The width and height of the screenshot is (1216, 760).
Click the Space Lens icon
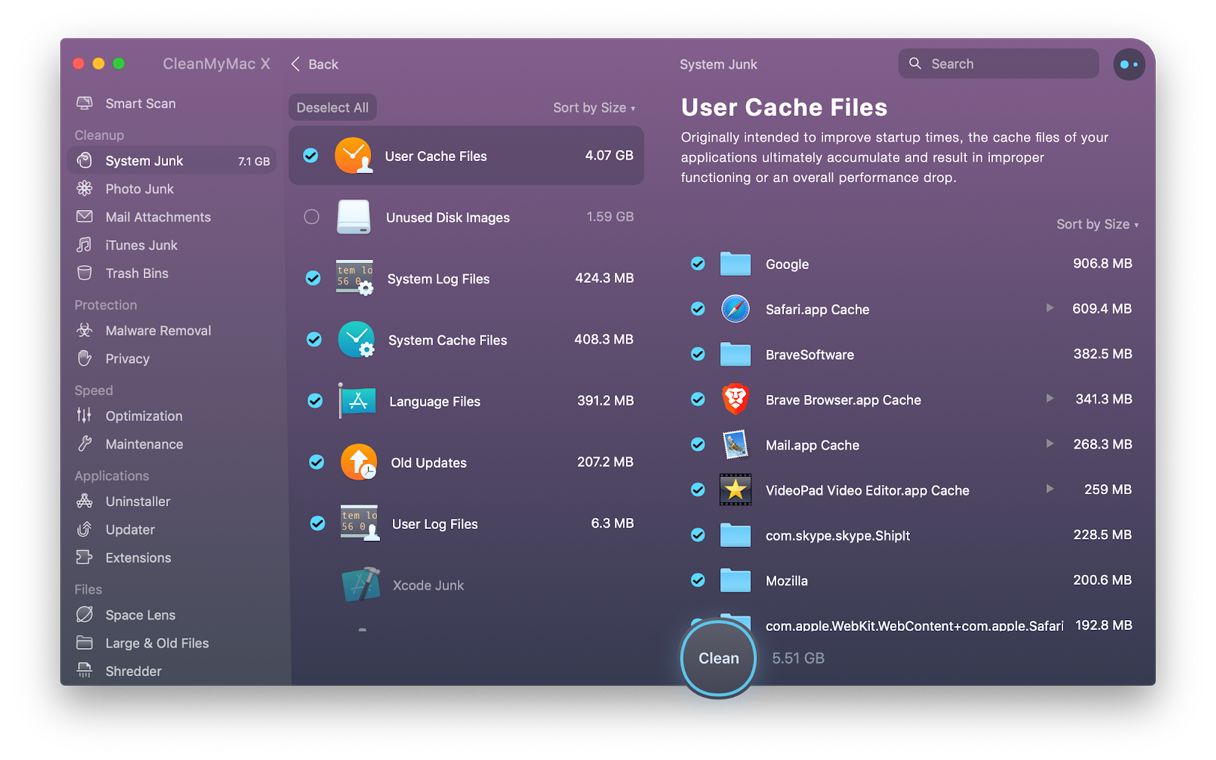(x=85, y=614)
